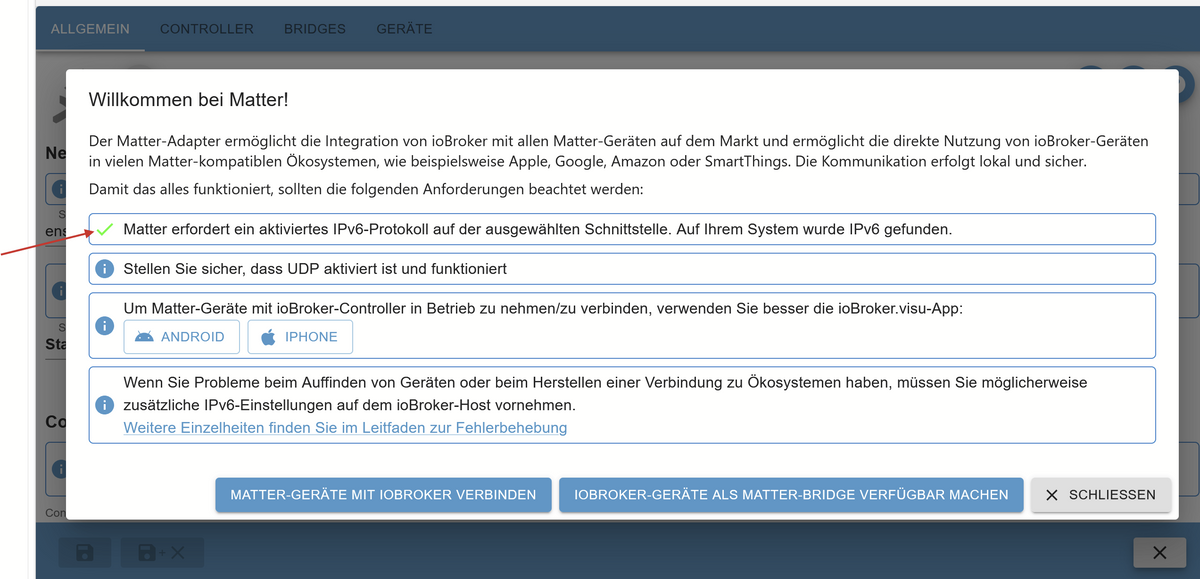Image resolution: width=1200 pixels, height=579 pixels.
Task: Click the heading "Willkommen bei Matter!"
Action: (x=189, y=99)
